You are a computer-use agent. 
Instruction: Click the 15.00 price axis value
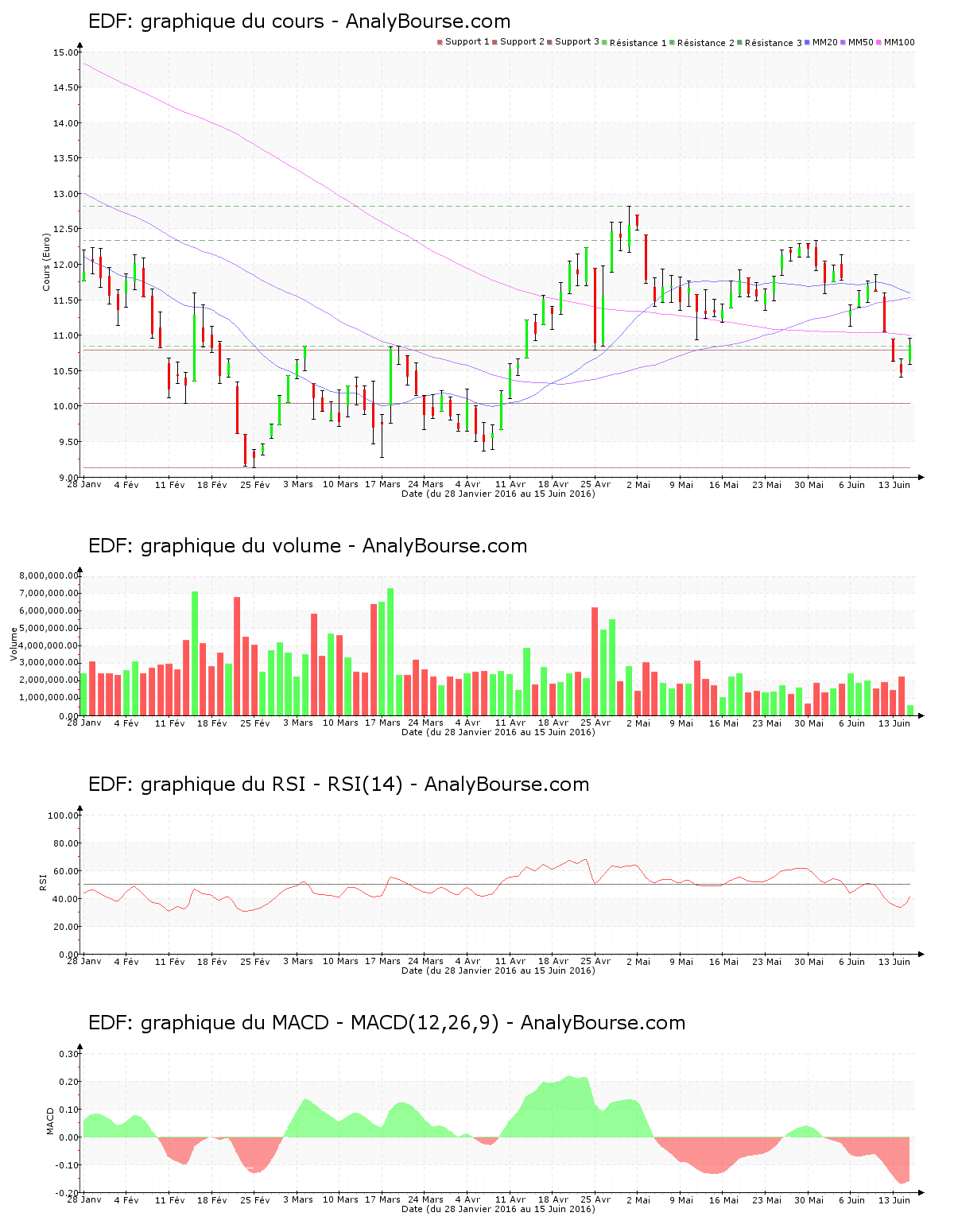tap(66, 52)
